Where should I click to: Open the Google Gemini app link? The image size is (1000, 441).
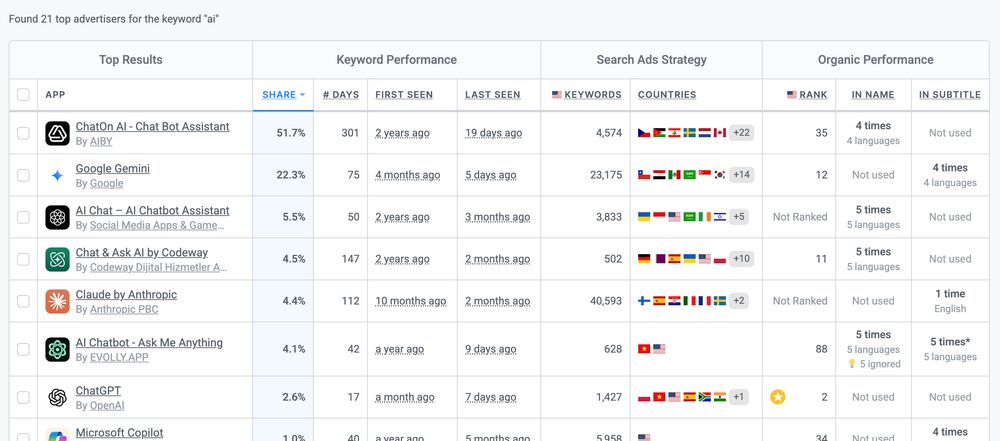point(113,168)
